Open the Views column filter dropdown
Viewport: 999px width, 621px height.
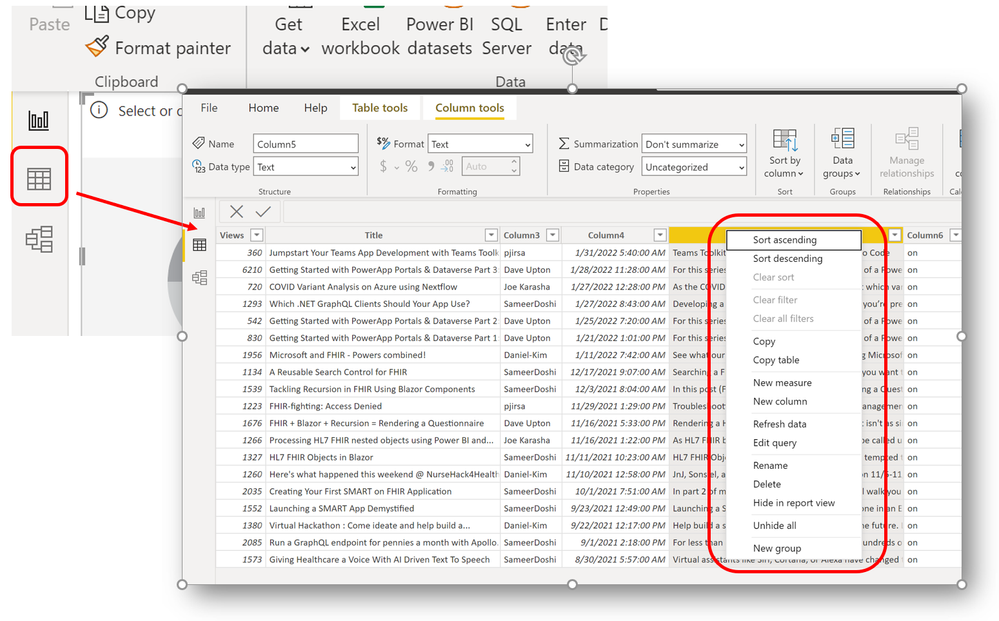click(257, 235)
